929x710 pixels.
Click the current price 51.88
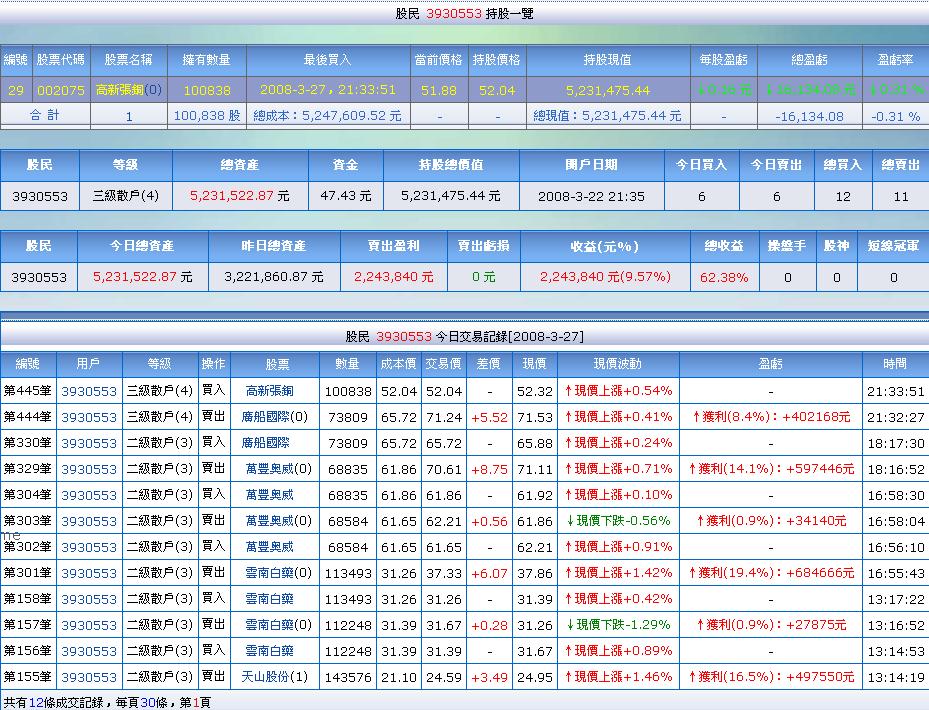438,90
